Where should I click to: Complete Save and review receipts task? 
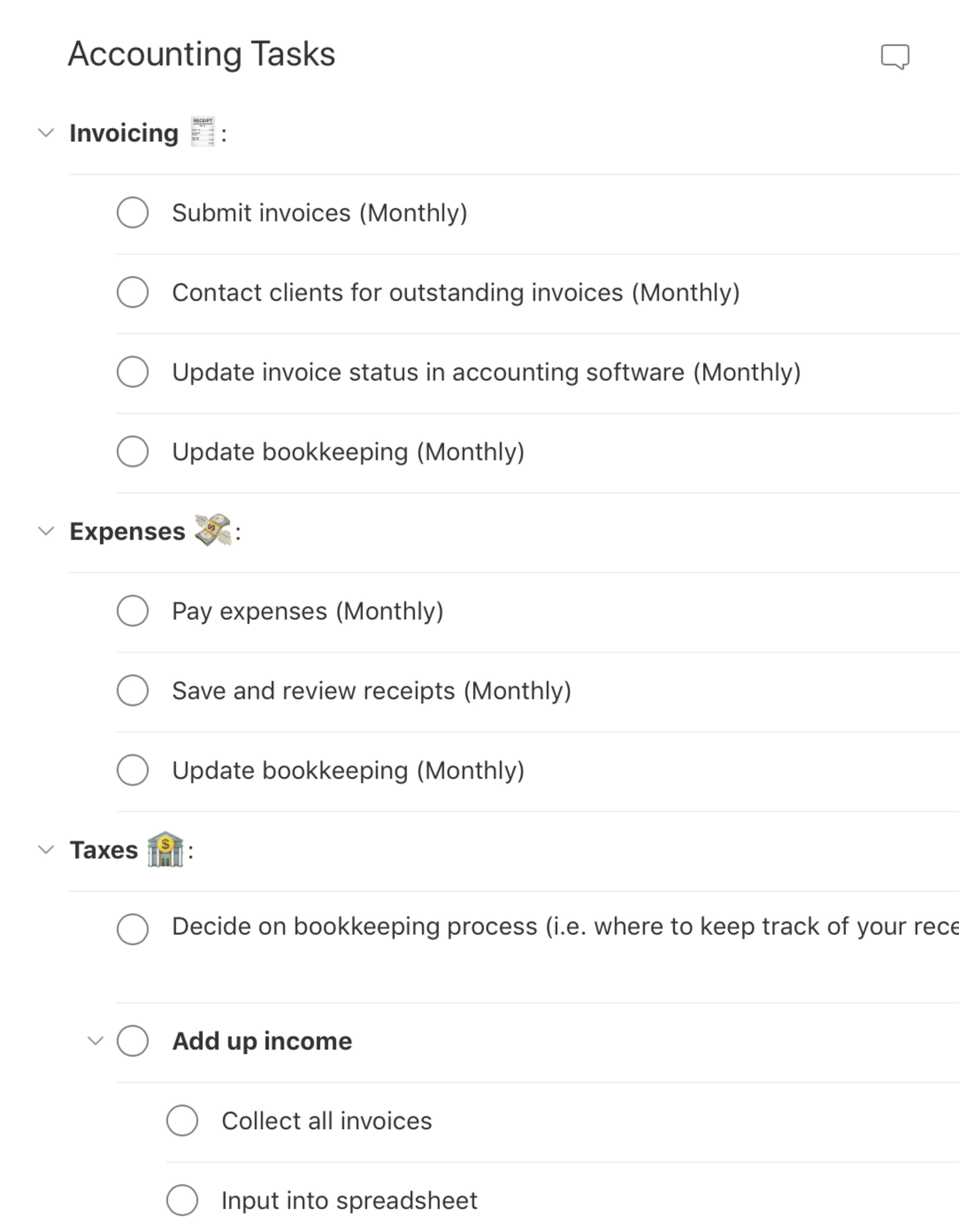[133, 691]
